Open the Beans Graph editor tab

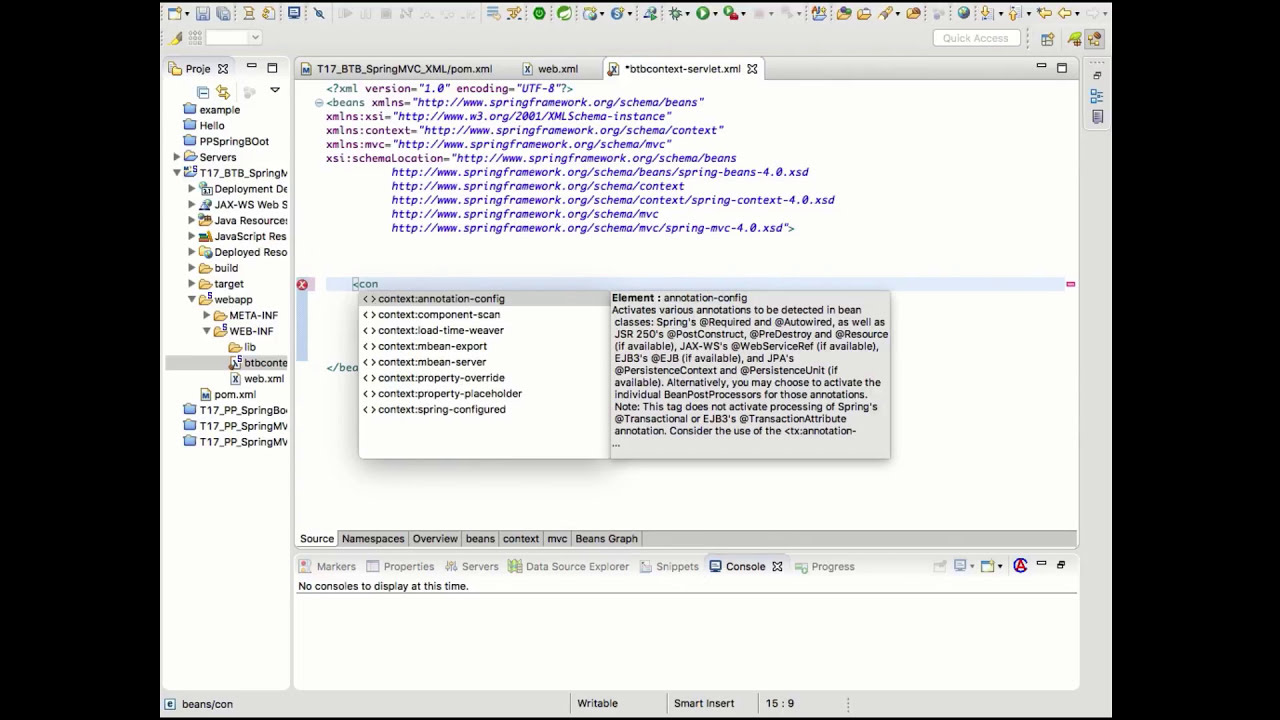606,539
